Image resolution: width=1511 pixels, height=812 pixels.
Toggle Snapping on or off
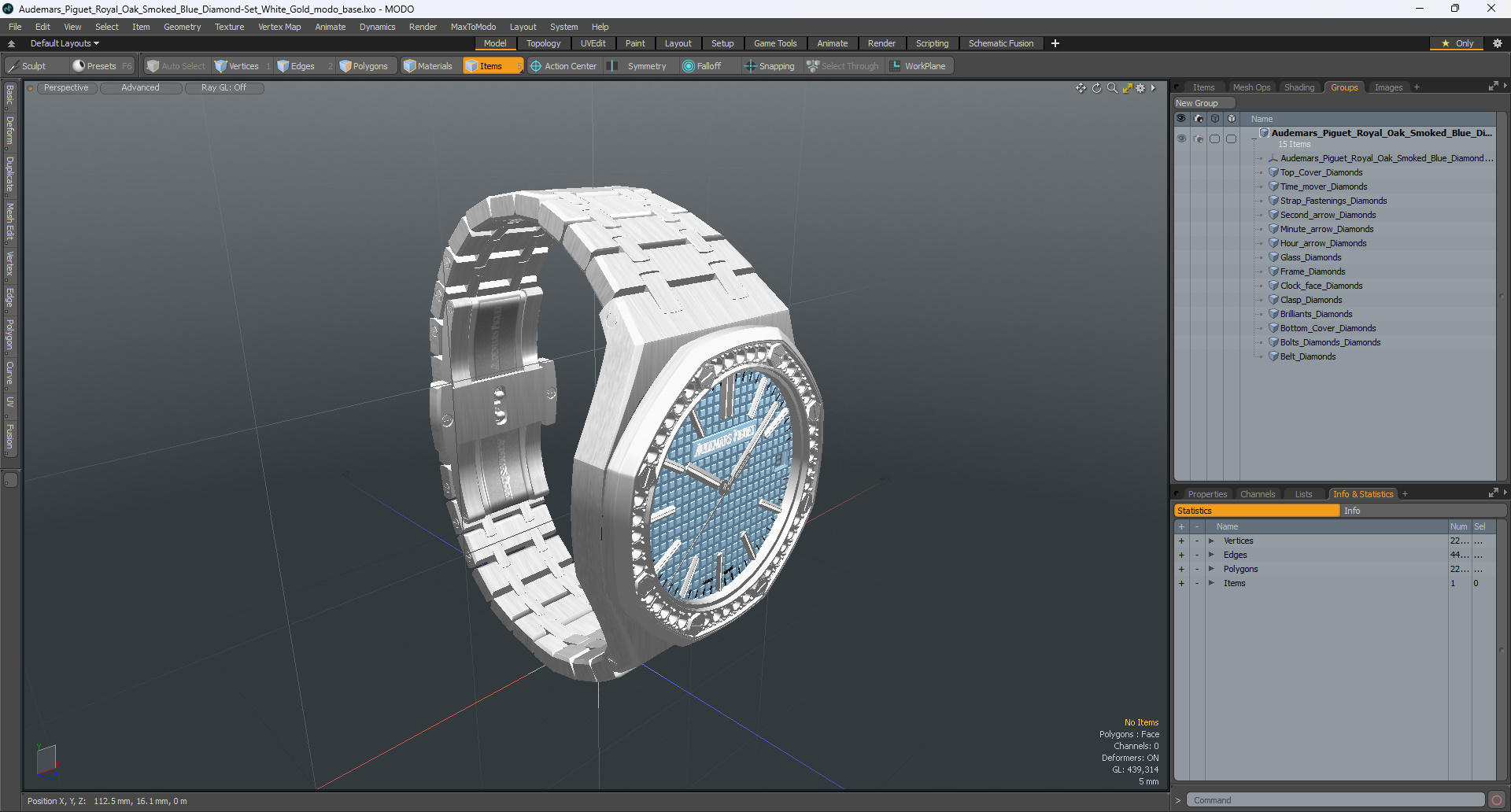(770, 66)
